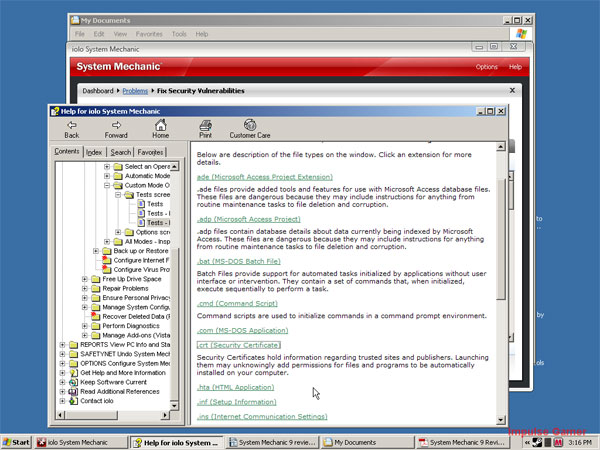Image resolution: width=600 pixels, height=450 pixels.
Task: Click the Back arrow in help toolbar
Action: (x=71, y=126)
